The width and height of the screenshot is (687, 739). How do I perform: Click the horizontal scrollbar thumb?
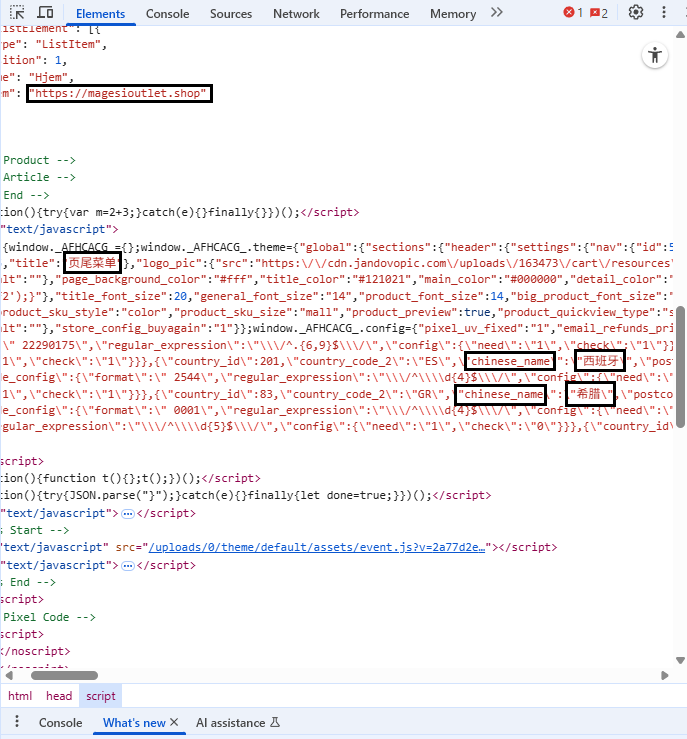click(x=65, y=675)
